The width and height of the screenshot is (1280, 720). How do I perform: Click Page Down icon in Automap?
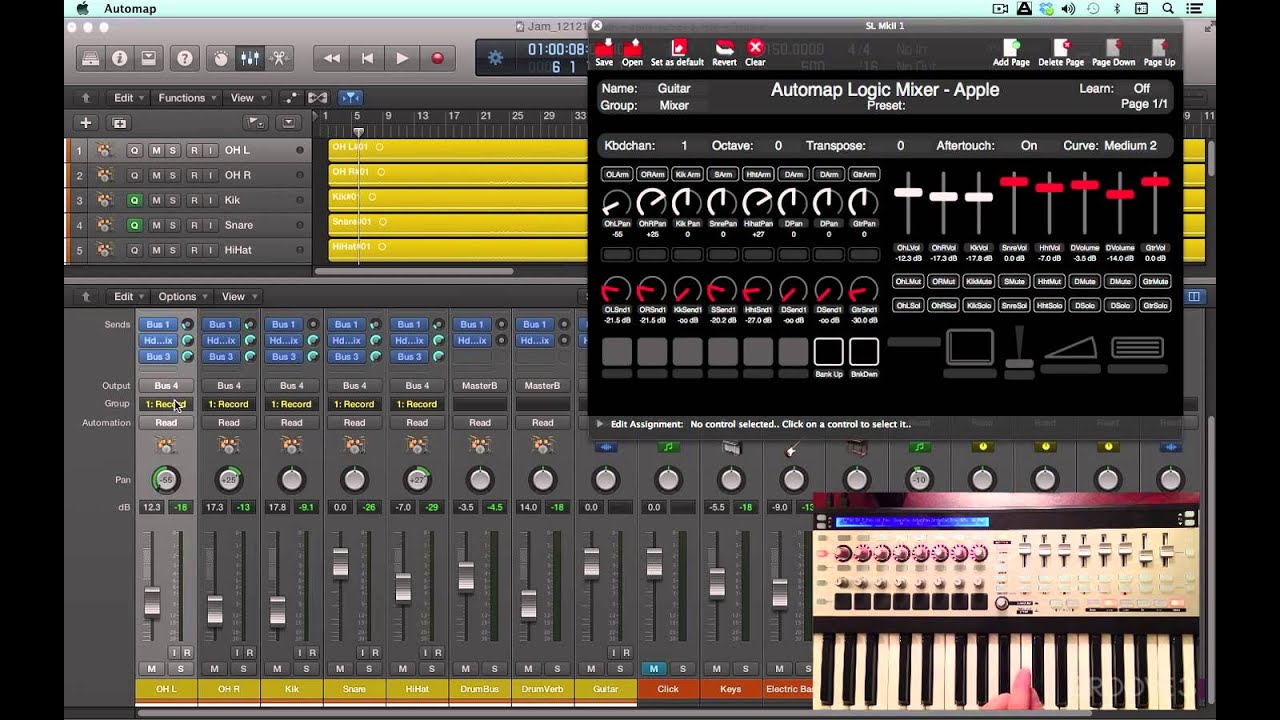pos(1113,52)
